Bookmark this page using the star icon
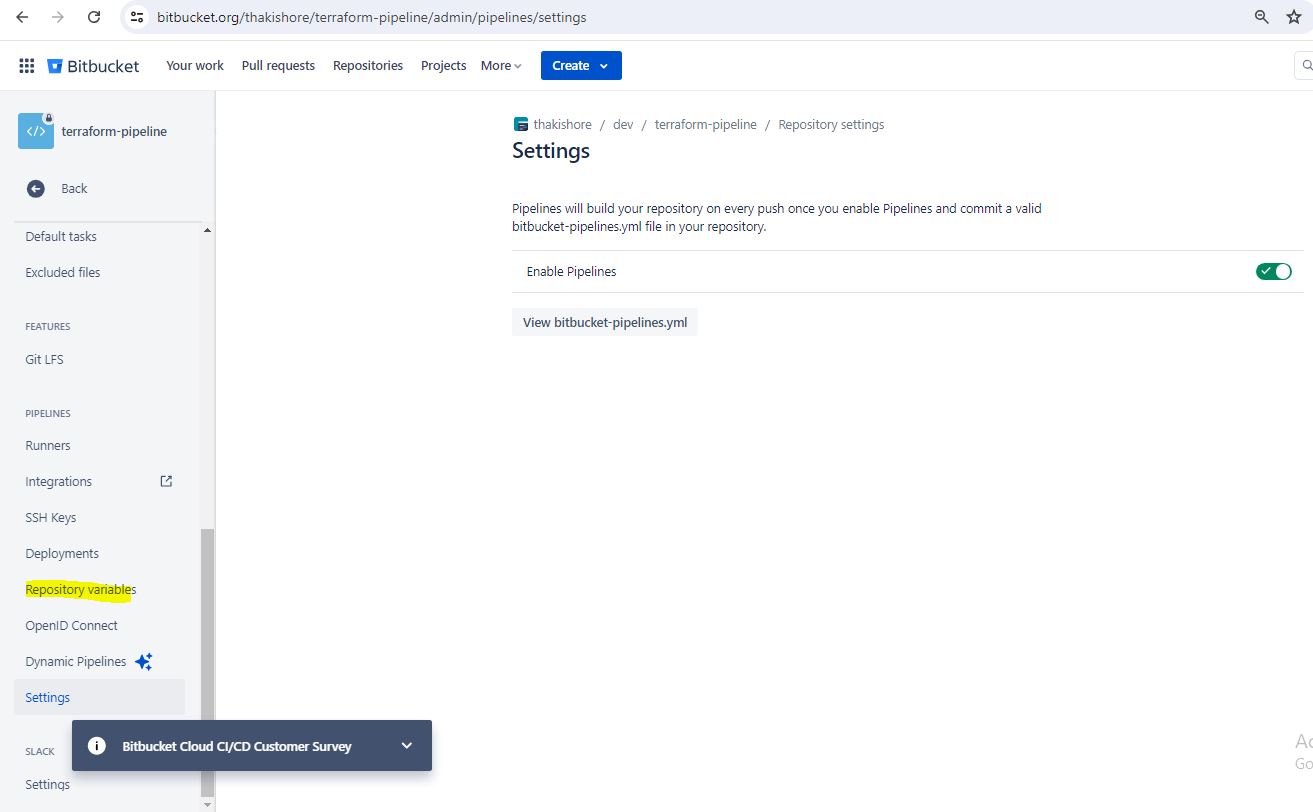 [1293, 17]
